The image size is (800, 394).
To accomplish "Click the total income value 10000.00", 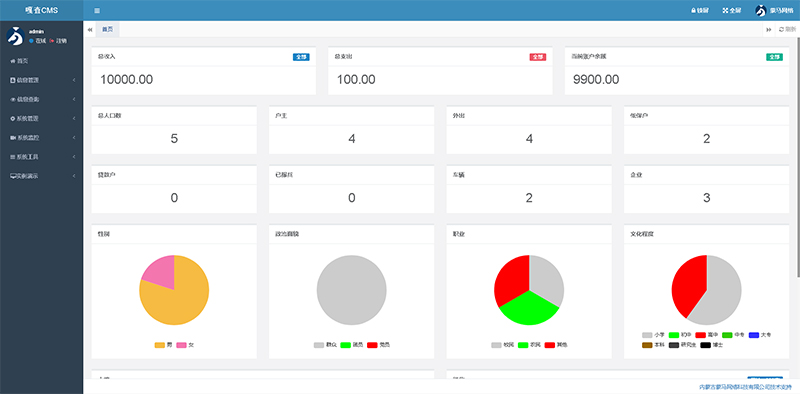I will pos(126,80).
